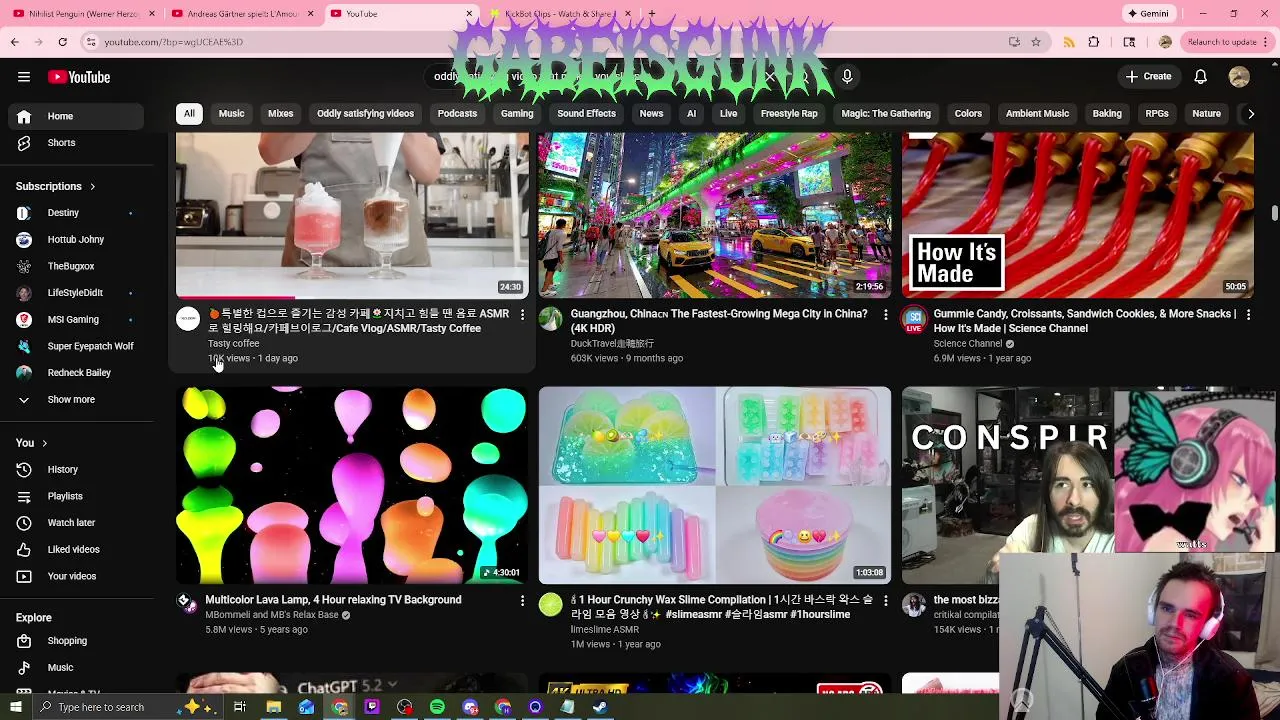Open options menu for Lava Lamp video
The image size is (1280, 720).
(522, 601)
